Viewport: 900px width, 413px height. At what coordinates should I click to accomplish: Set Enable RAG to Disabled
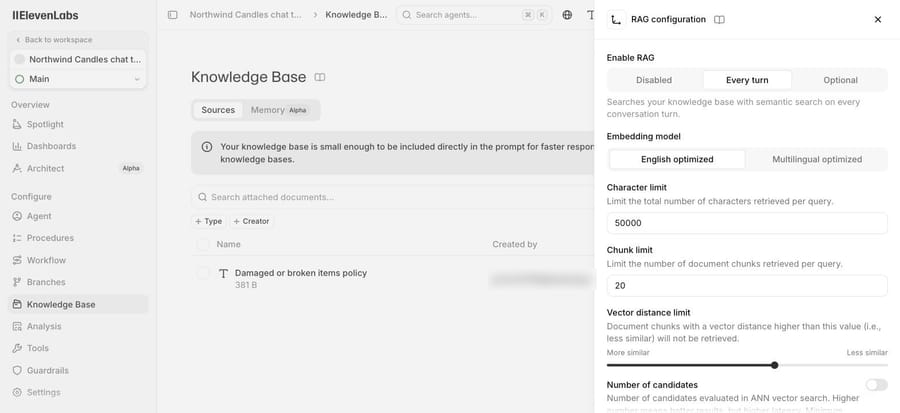tap(654, 80)
